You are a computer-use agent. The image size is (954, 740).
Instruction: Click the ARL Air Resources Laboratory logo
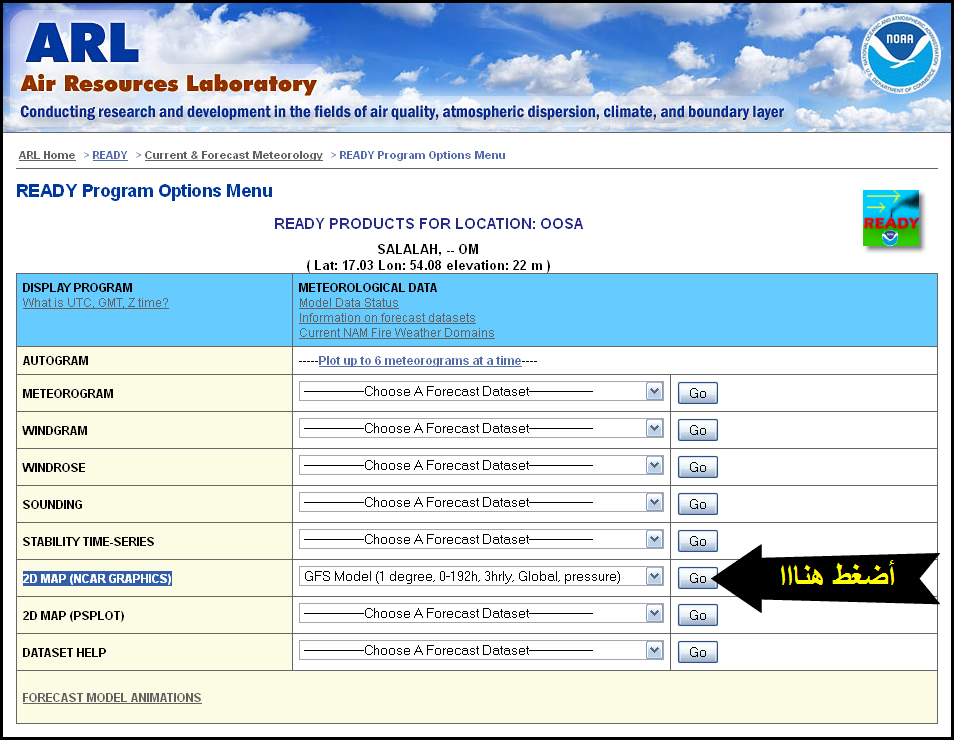[169, 58]
